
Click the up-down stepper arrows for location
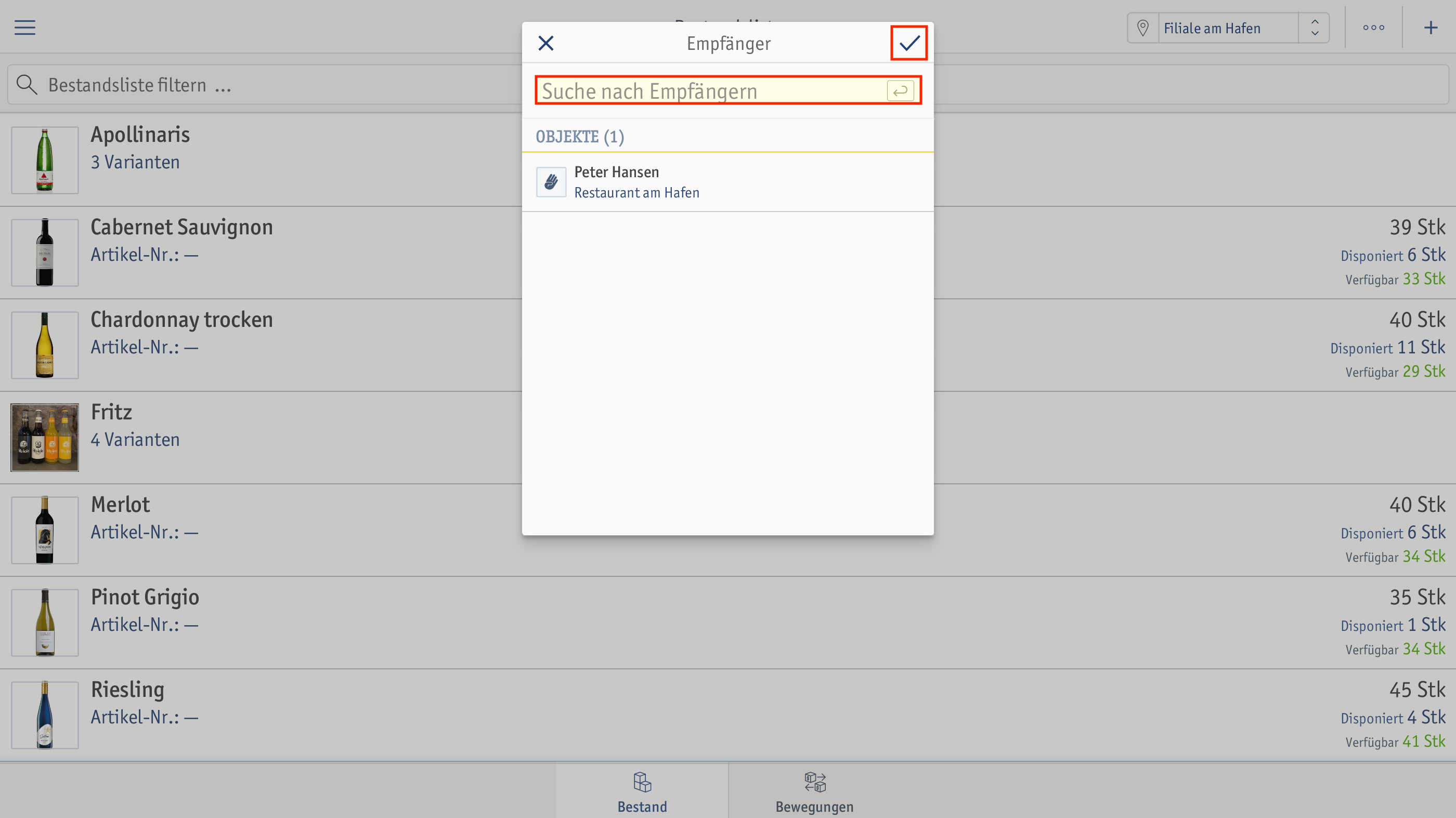(x=1315, y=28)
